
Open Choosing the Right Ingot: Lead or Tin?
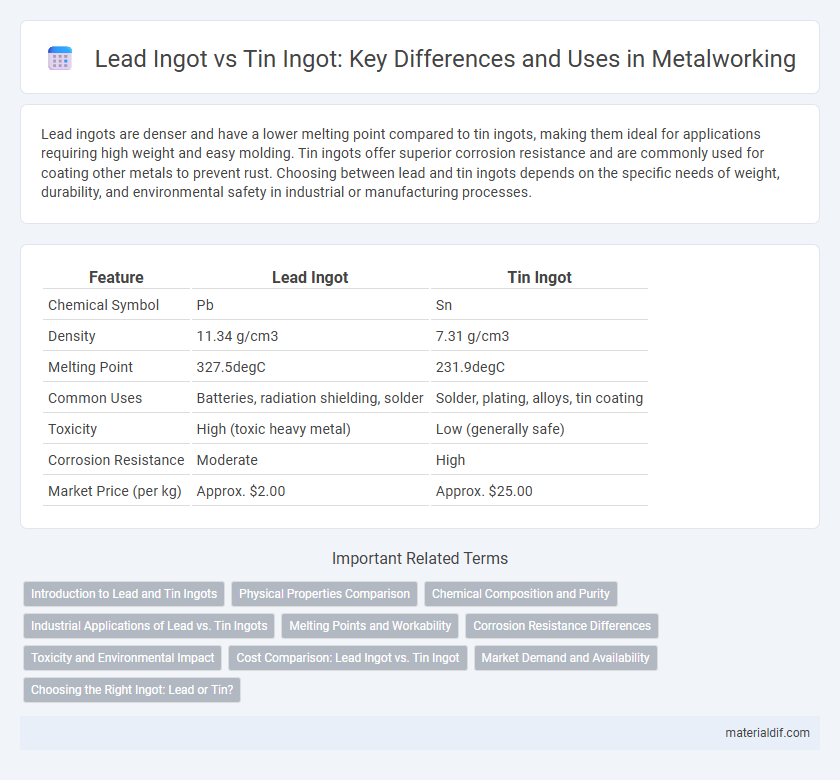pos(132,690)
